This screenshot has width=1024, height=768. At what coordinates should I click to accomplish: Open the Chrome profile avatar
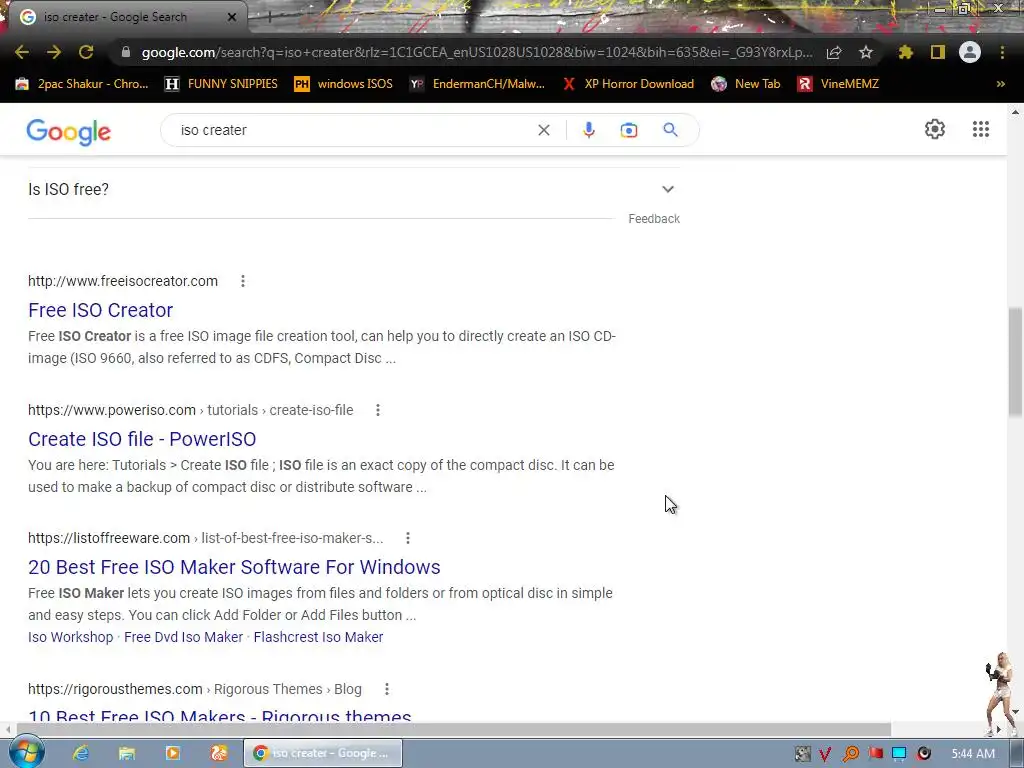point(970,52)
